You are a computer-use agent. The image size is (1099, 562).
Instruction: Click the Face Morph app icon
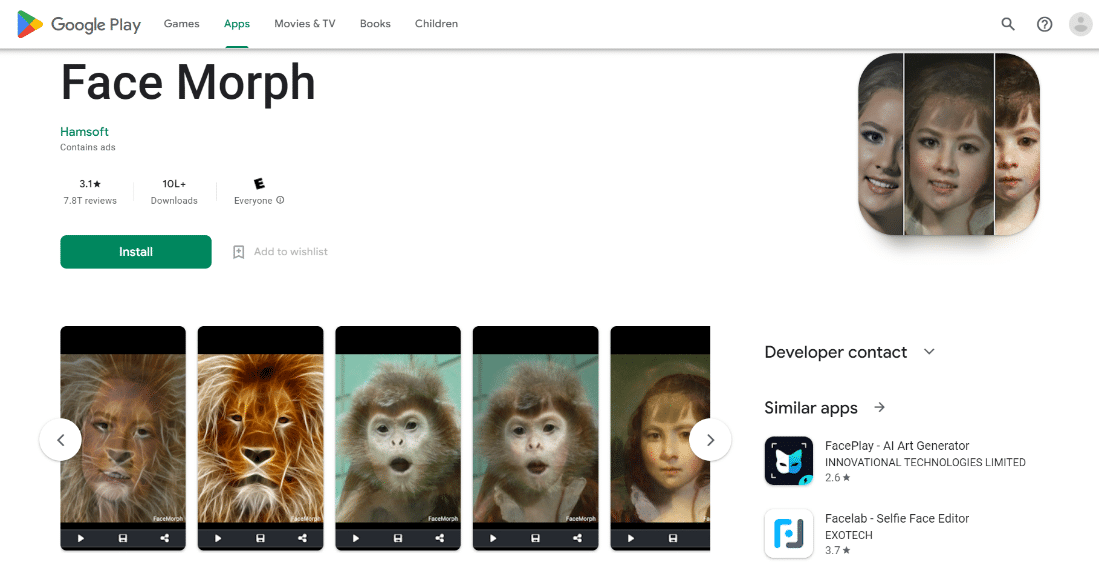pyautogui.click(x=949, y=144)
